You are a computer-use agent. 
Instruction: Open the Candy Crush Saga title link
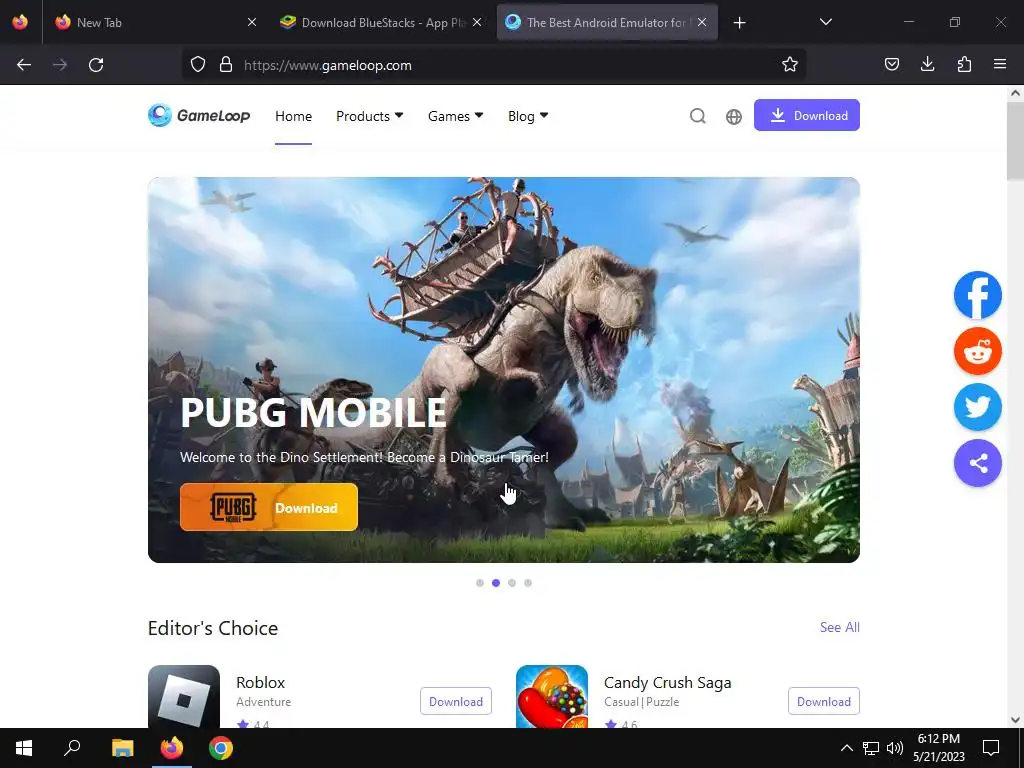pyautogui.click(x=667, y=682)
